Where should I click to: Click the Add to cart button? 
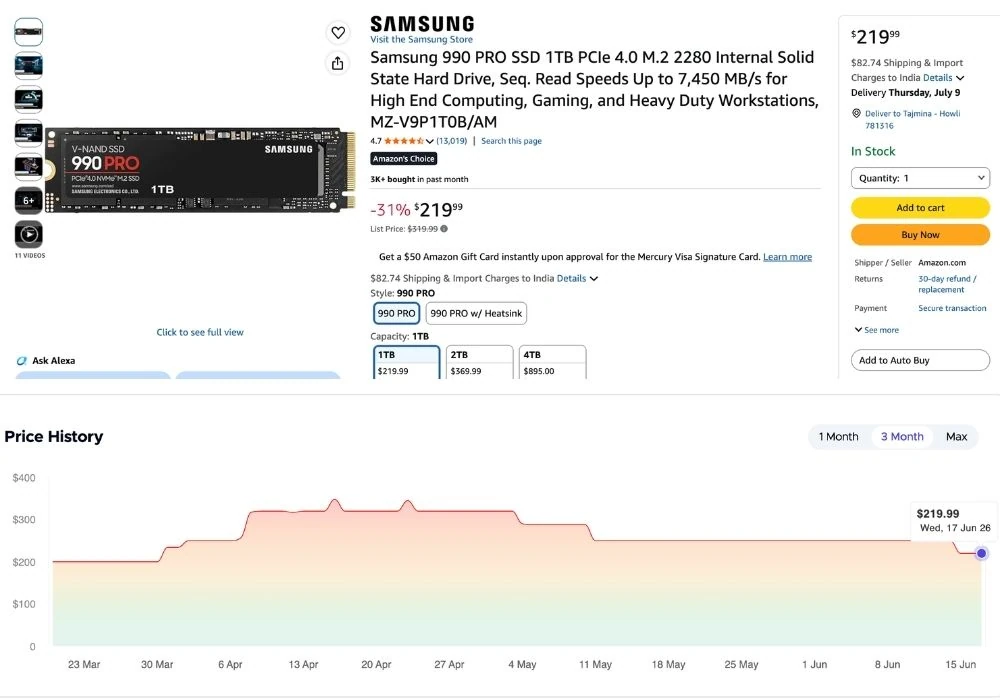(x=920, y=208)
